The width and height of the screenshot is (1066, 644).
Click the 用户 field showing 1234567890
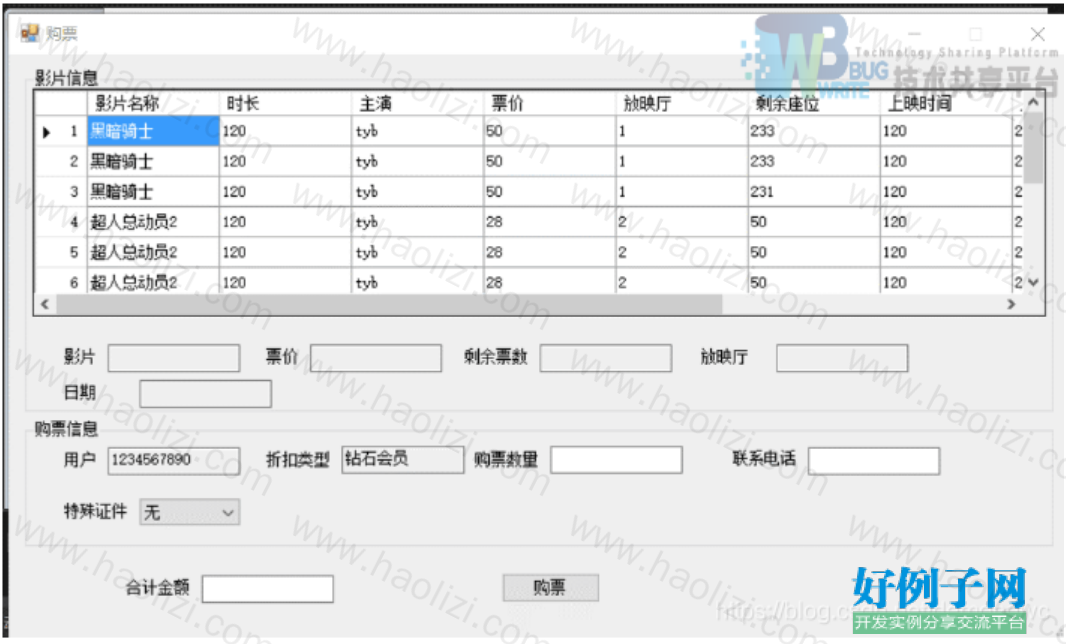pyautogui.click(x=174, y=460)
